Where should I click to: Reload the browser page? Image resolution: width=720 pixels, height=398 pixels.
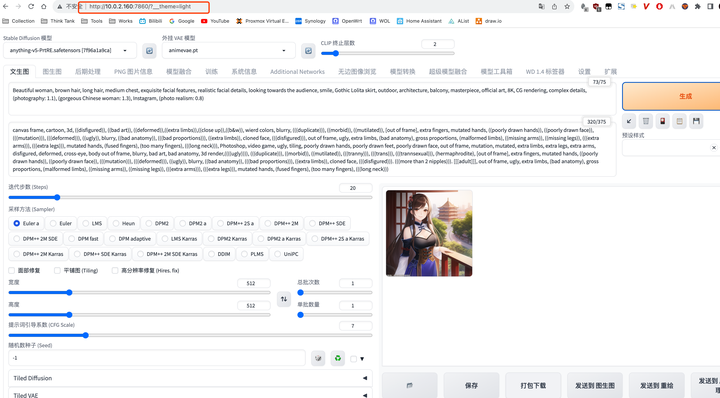31,6
